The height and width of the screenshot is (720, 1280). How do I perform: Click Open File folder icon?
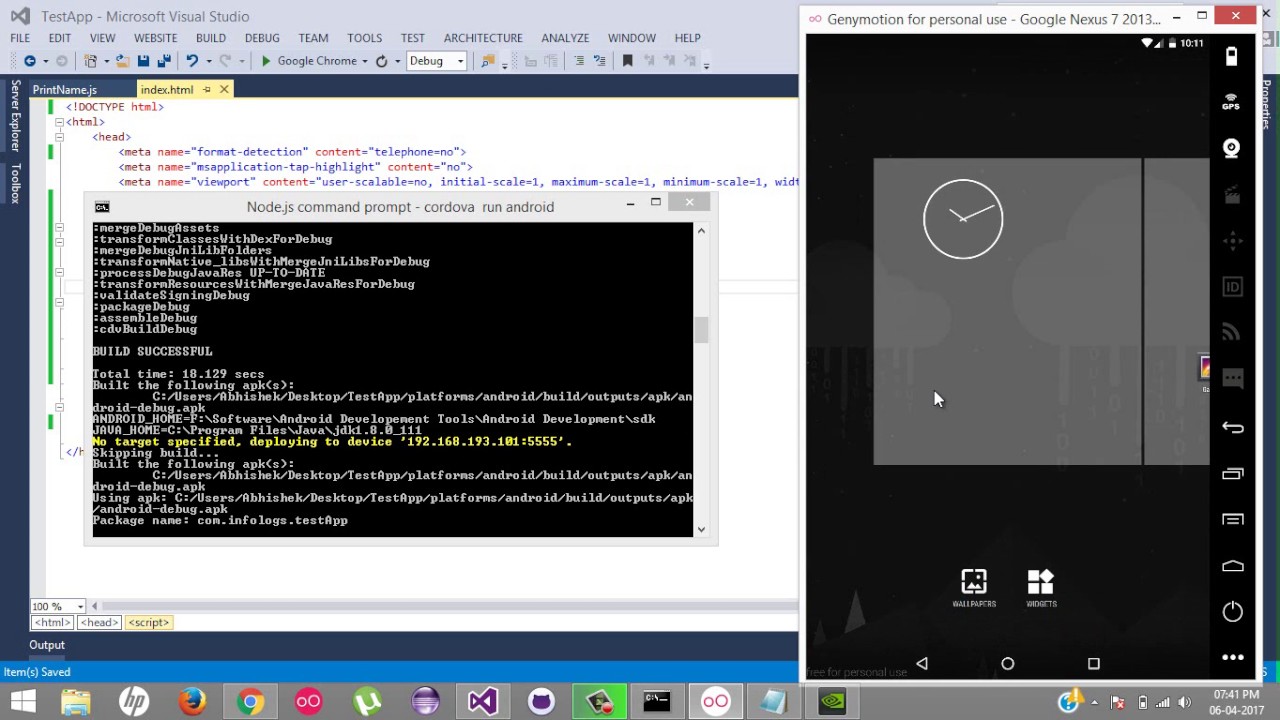pyautogui.click(x=122, y=61)
